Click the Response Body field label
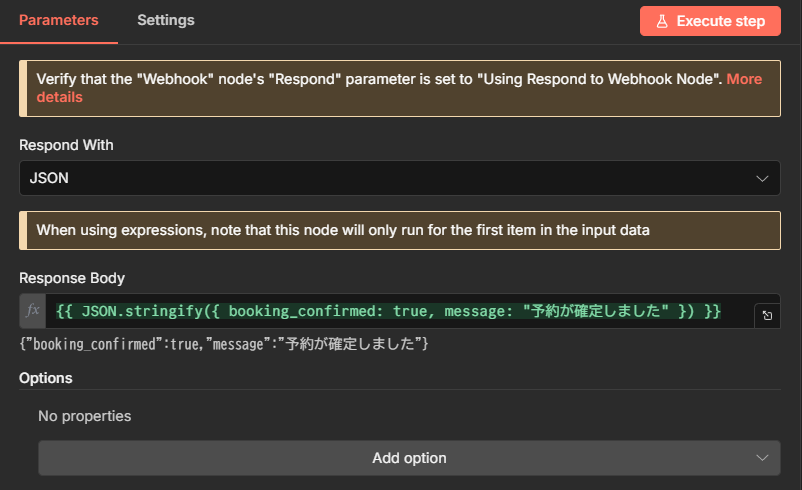This screenshot has width=802, height=490. click(x=72, y=278)
